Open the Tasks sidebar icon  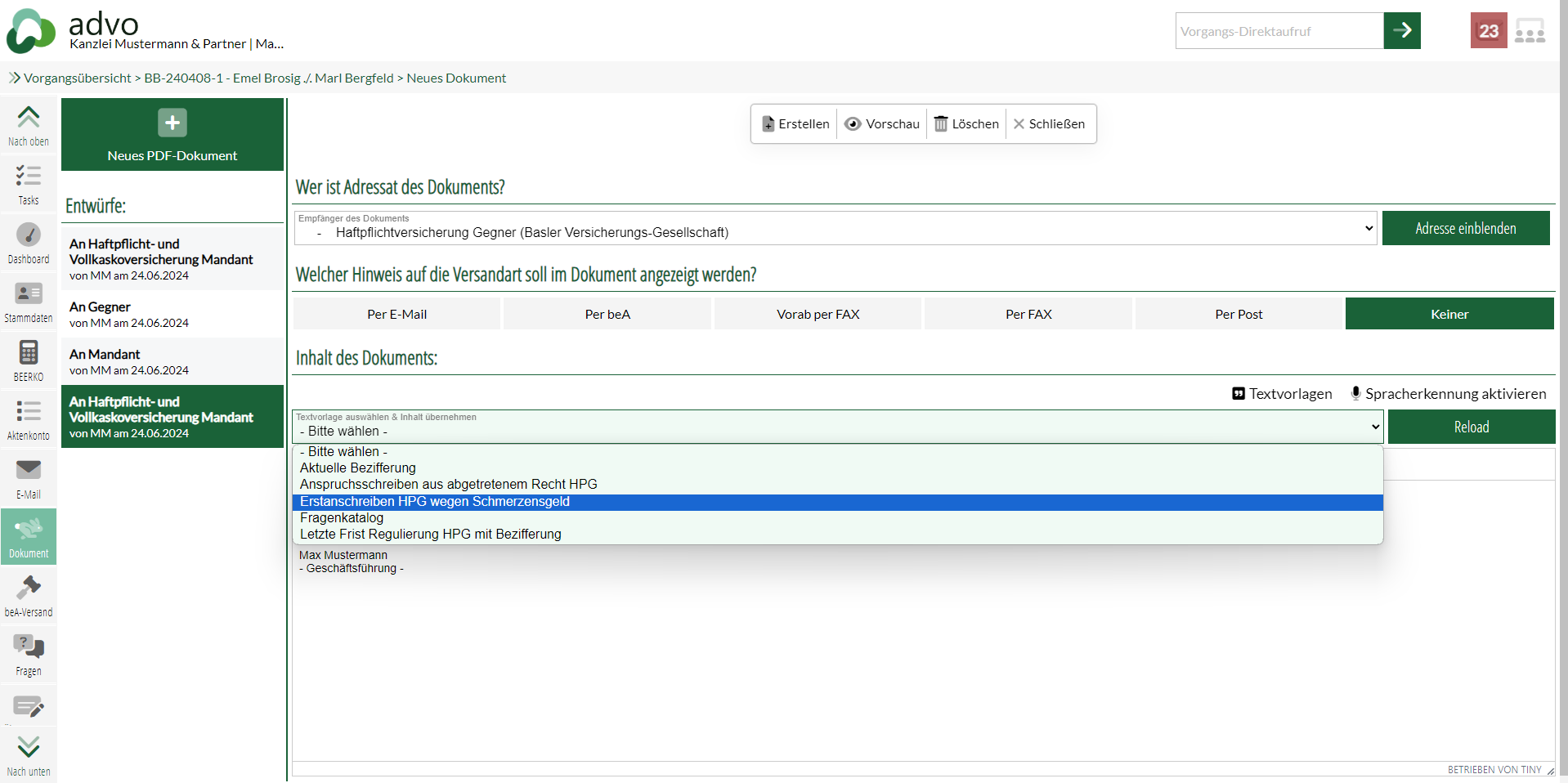29,185
